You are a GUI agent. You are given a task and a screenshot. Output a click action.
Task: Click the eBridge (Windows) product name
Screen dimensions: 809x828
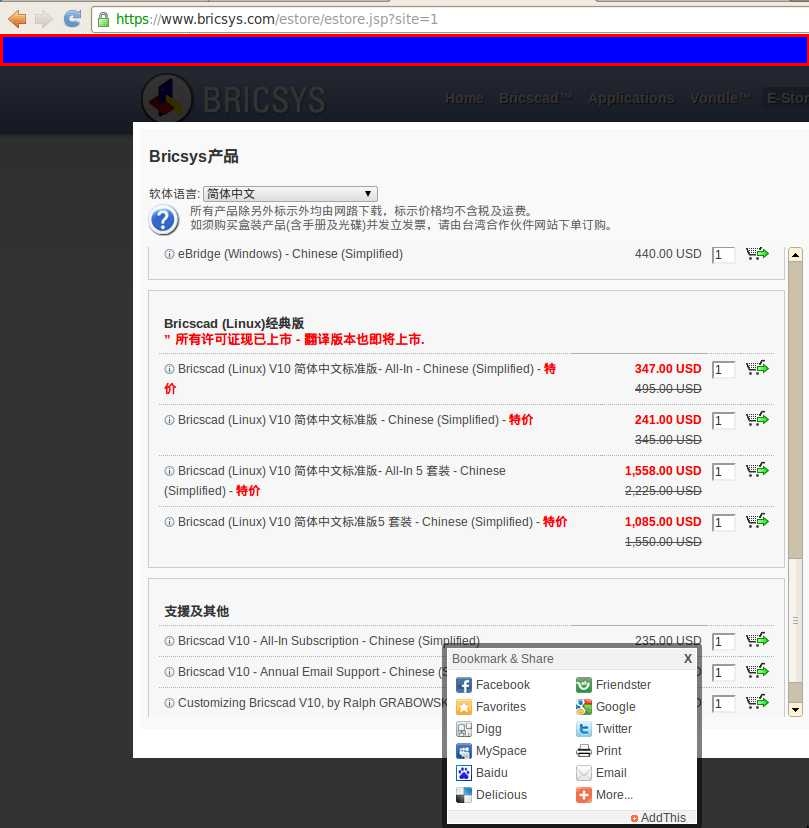[x=290, y=254]
